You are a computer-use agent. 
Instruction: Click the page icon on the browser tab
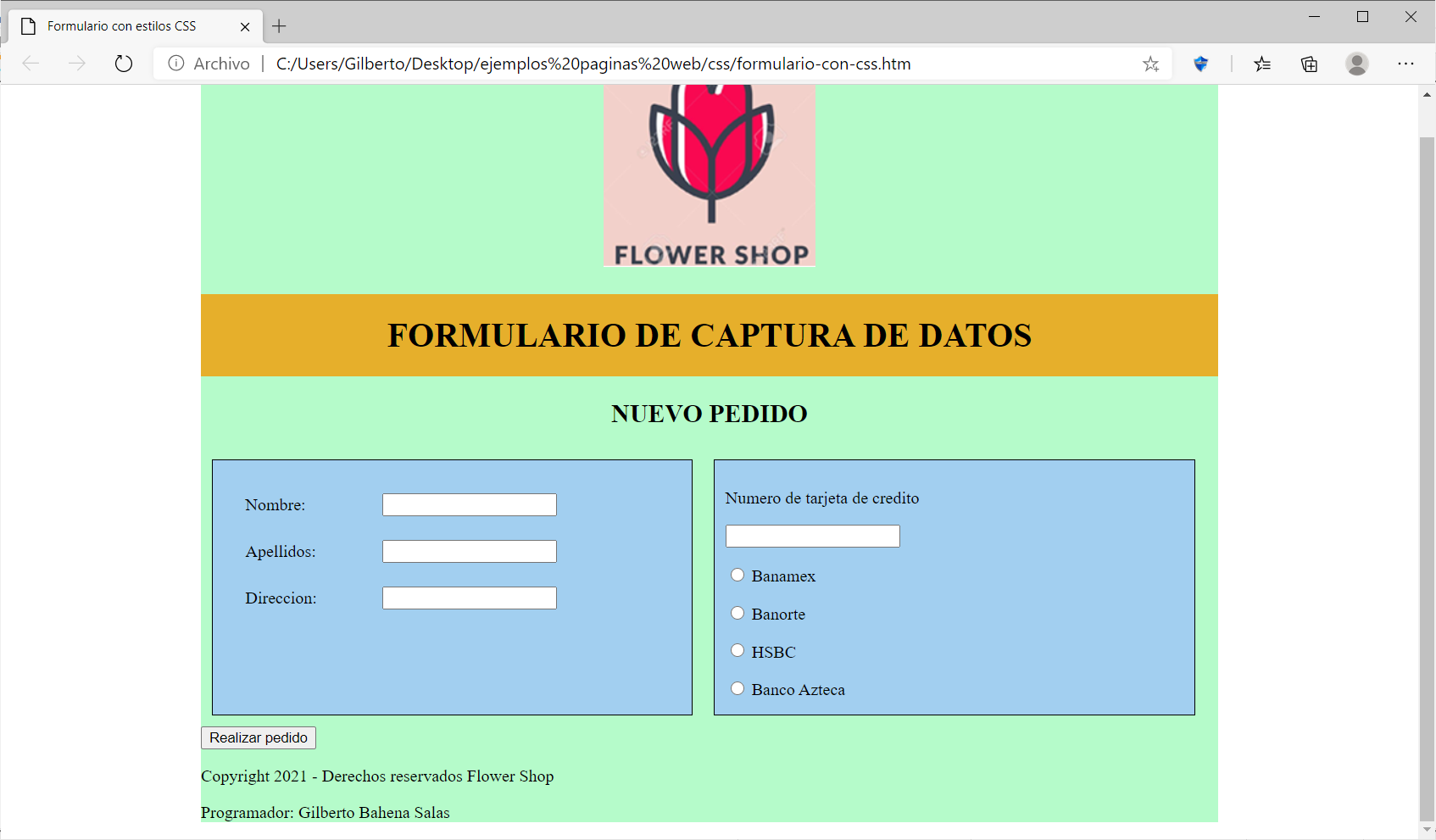(29, 26)
